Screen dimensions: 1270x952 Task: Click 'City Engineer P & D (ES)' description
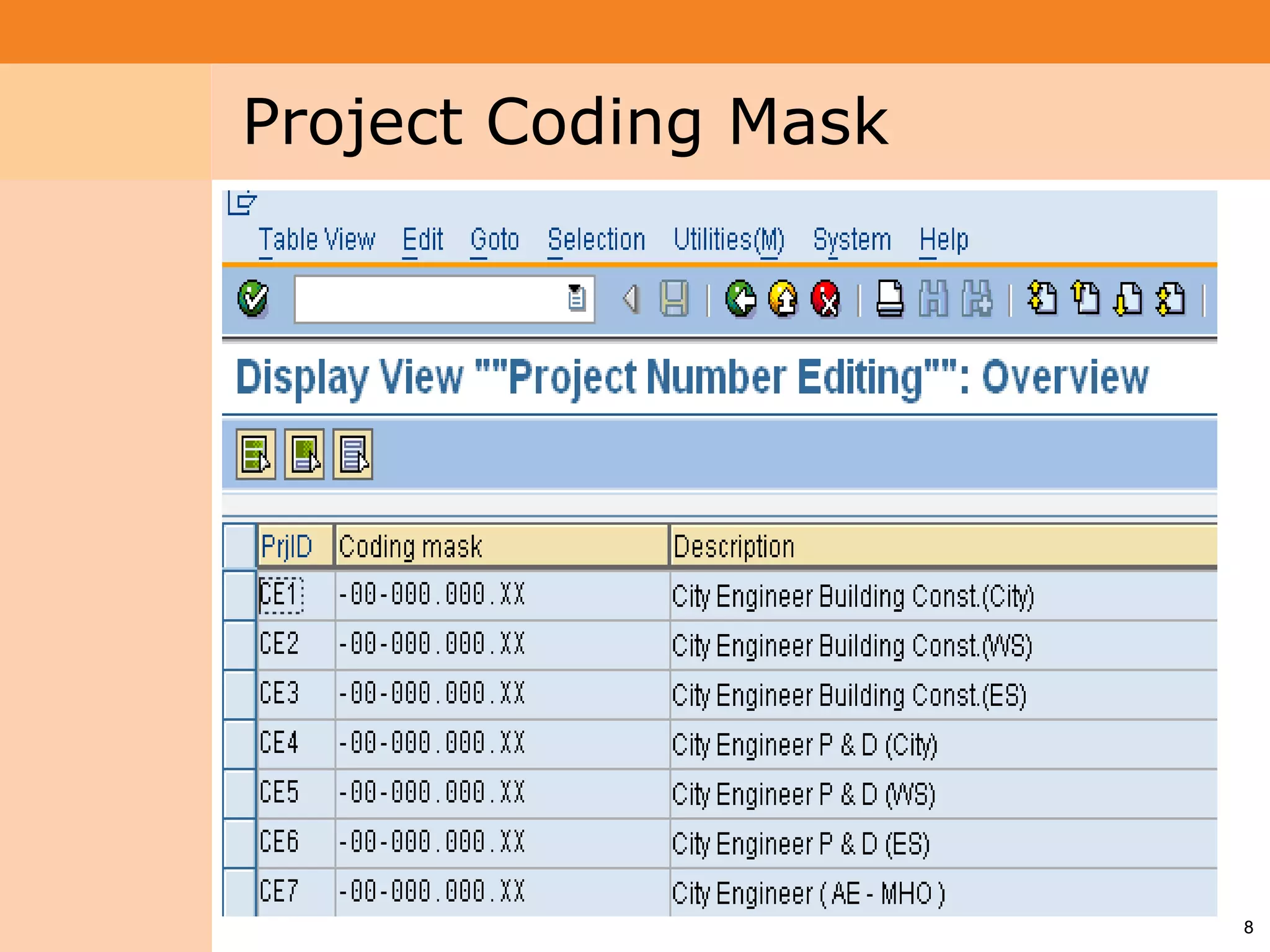point(801,845)
